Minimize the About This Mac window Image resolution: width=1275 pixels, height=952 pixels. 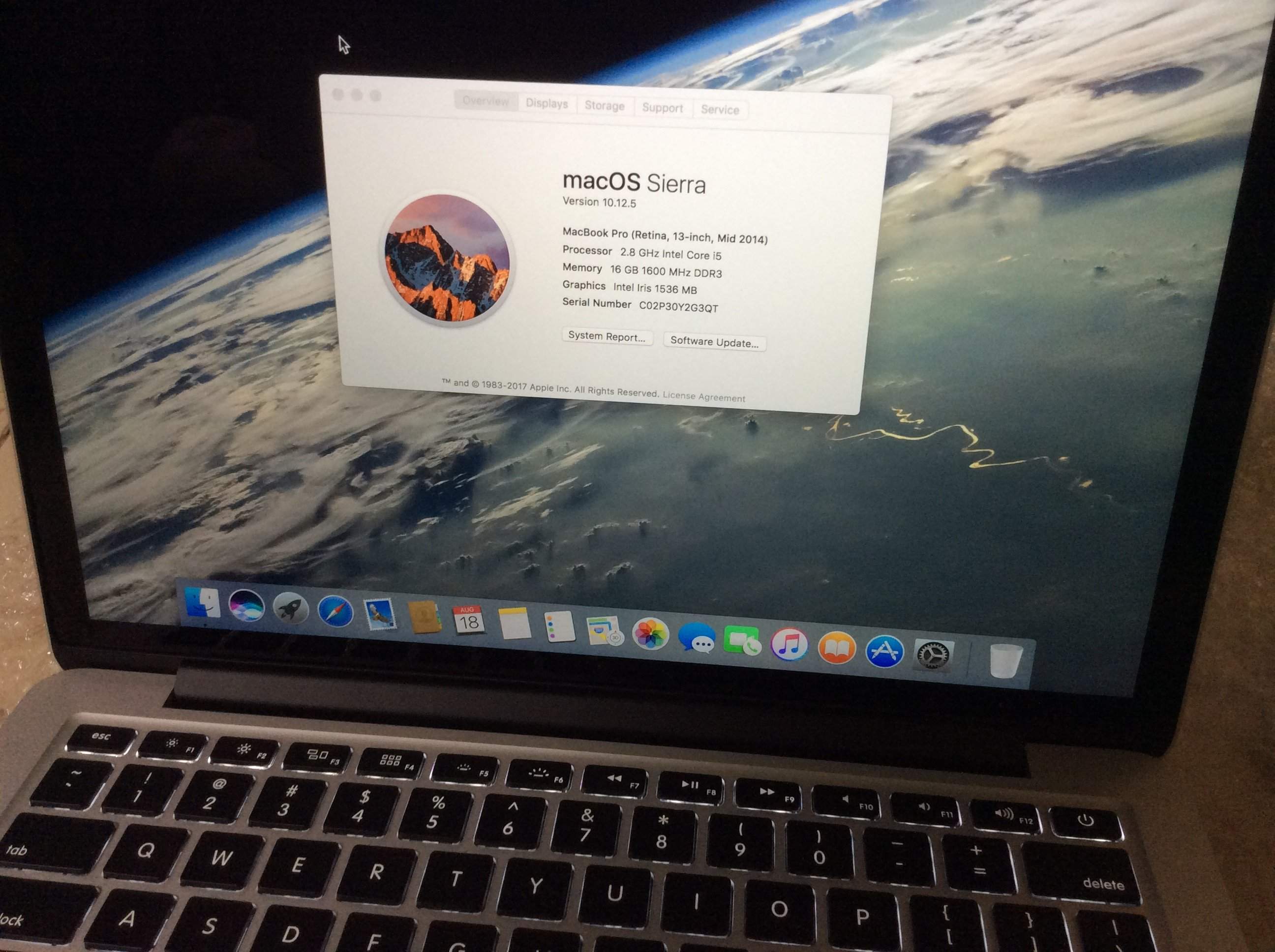pos(356,94)
